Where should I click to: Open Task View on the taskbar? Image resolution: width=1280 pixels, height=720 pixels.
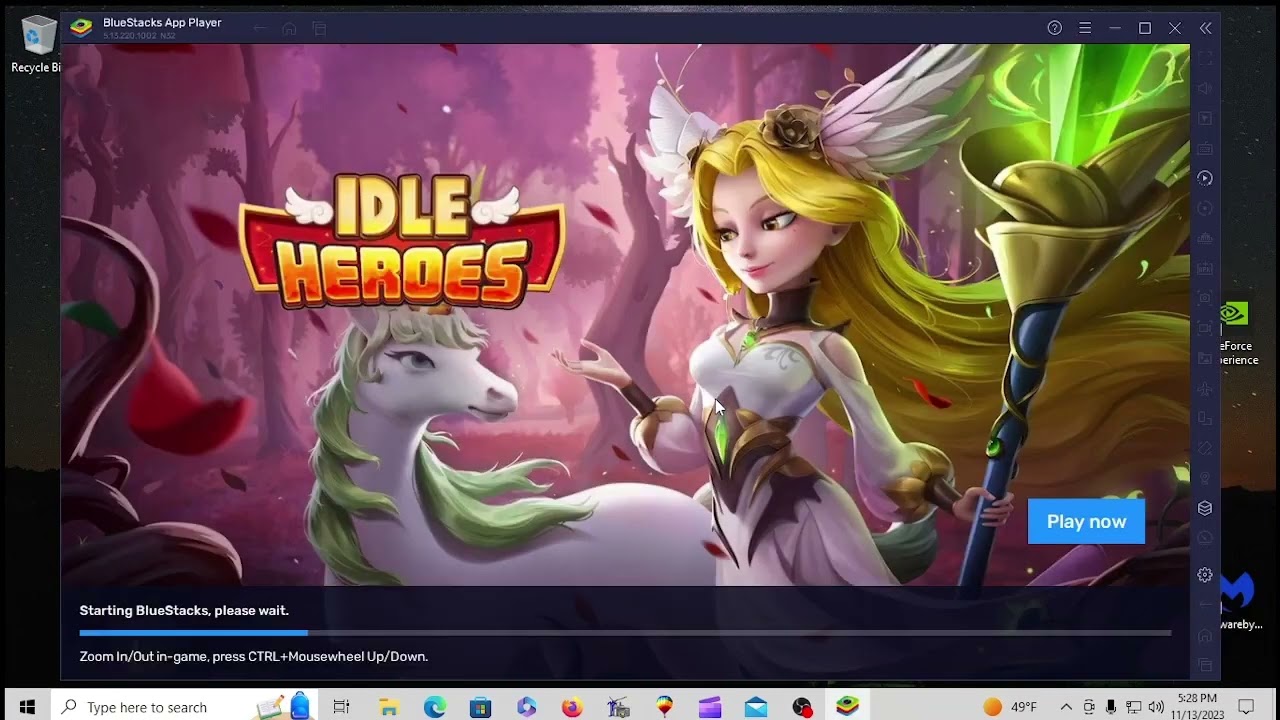pos(341,707)
